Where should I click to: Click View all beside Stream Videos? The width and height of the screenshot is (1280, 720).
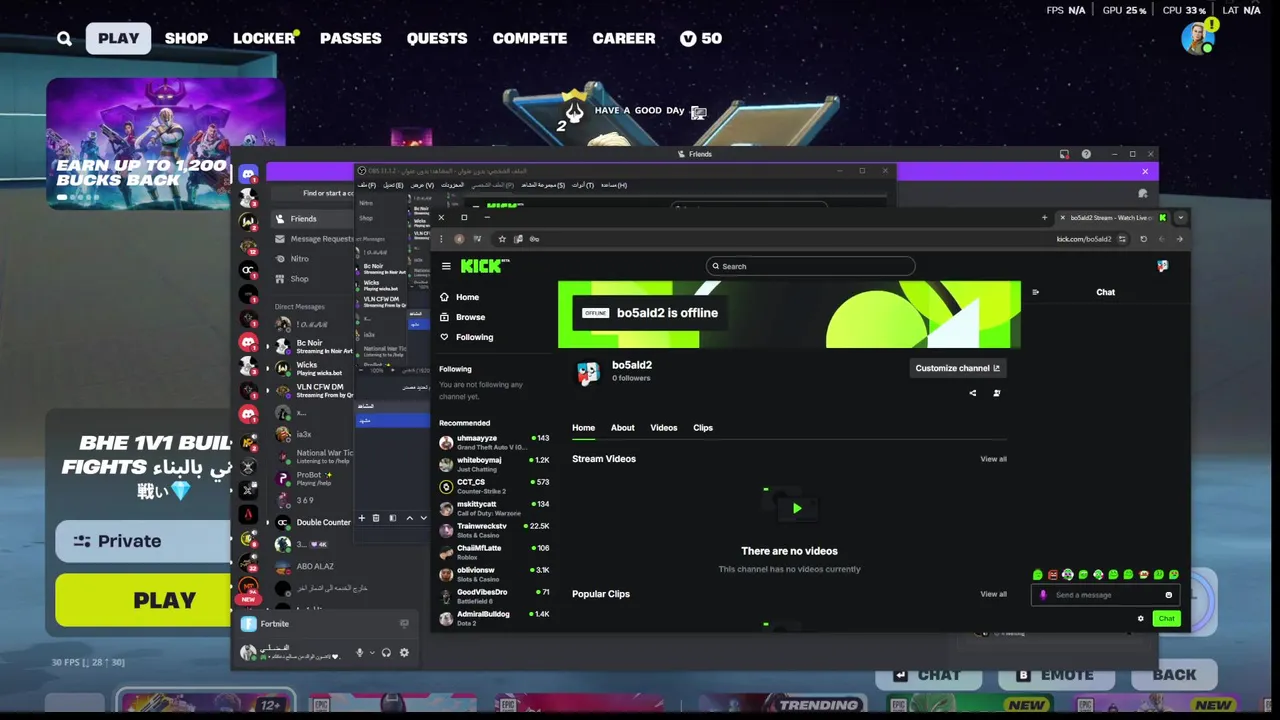(993, 459)
